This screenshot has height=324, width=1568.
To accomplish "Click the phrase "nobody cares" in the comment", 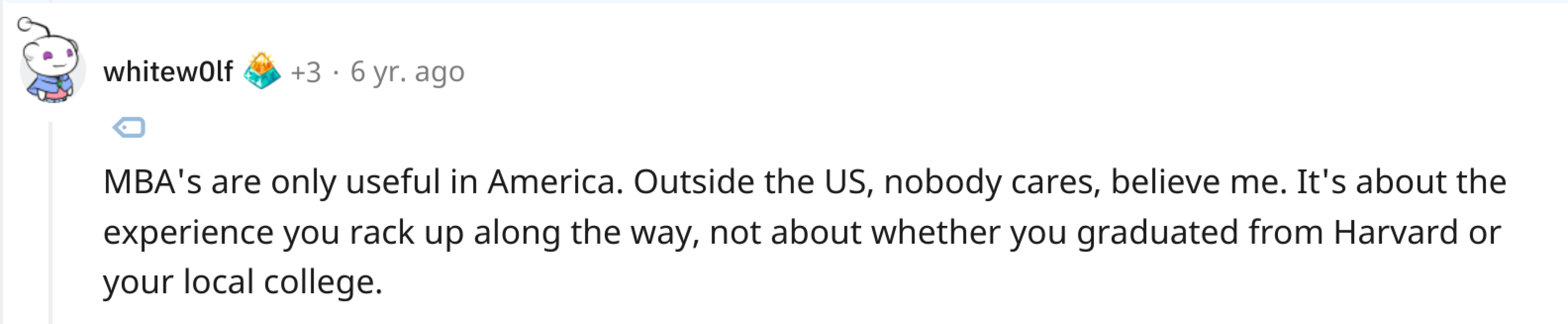I will [x=992, y=181].
